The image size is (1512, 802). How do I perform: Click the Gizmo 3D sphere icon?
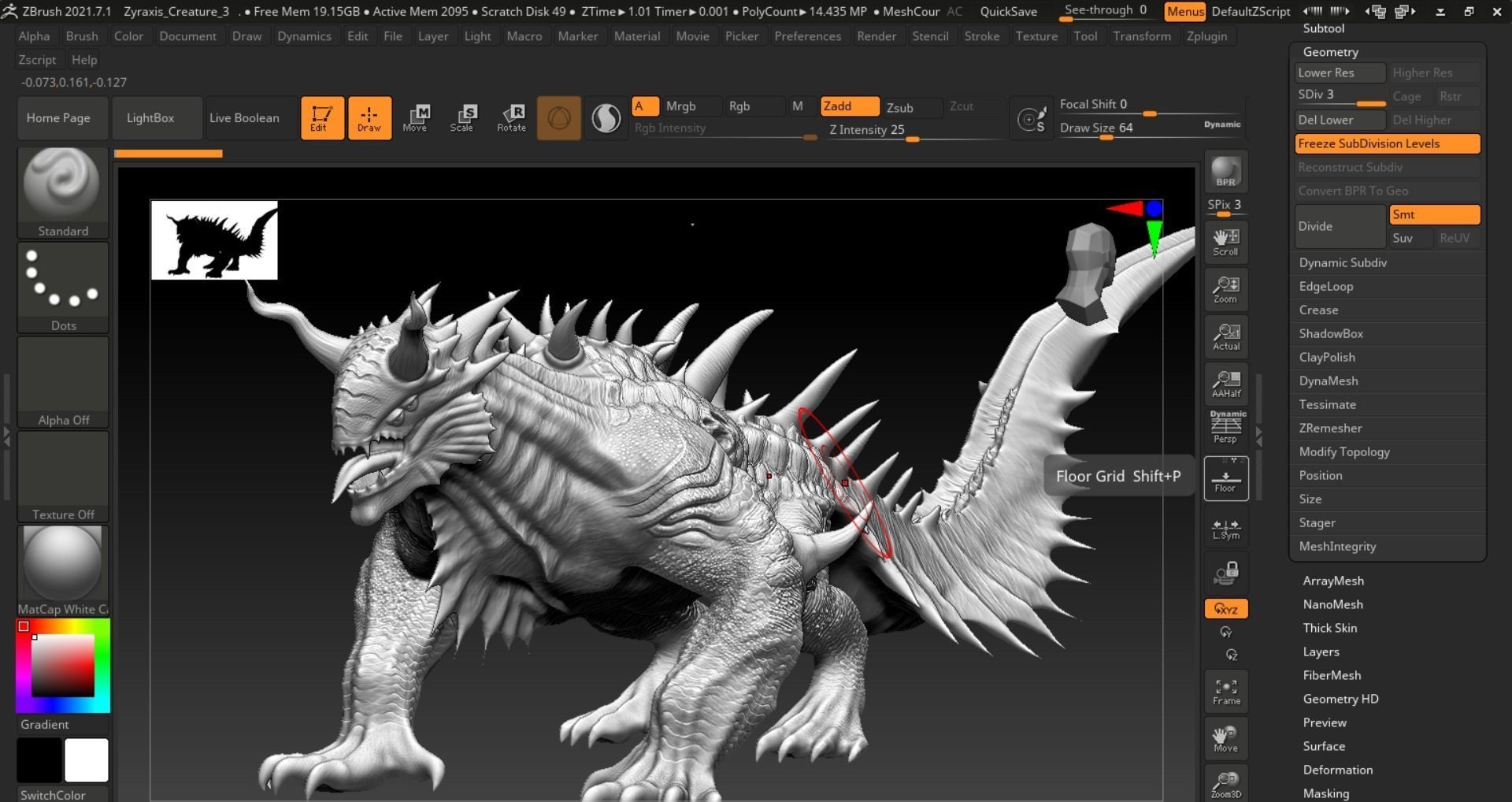pos(559,118)
